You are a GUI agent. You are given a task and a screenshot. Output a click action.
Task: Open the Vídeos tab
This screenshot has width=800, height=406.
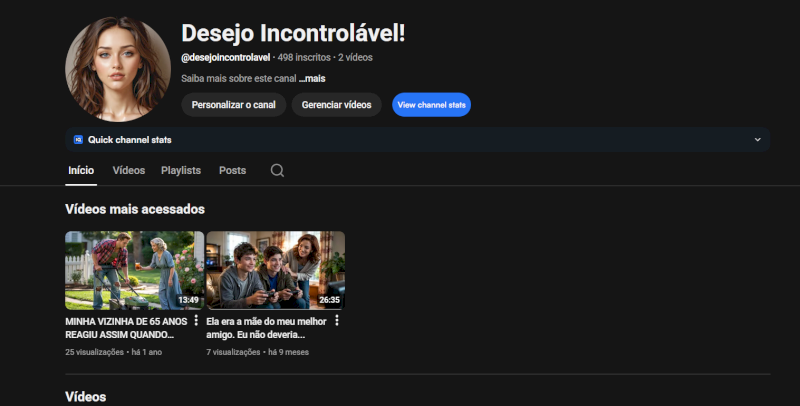(129, 170)
